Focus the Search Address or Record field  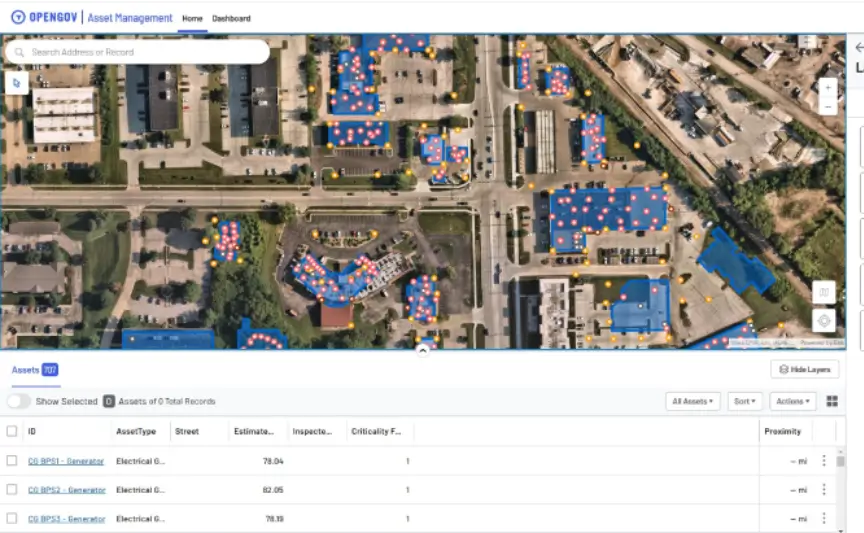138,52
